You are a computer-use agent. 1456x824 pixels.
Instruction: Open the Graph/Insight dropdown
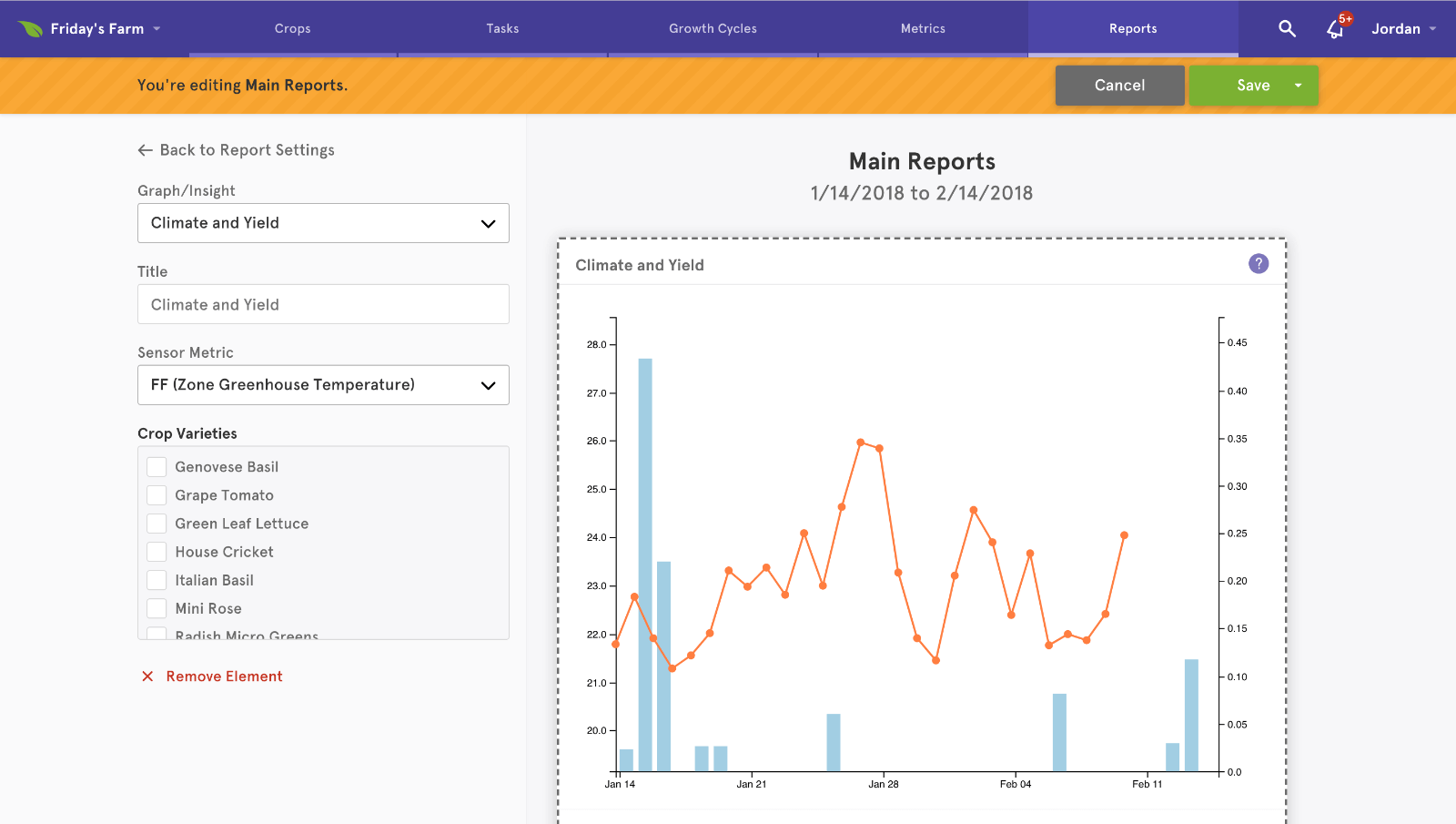click(323, 223)
